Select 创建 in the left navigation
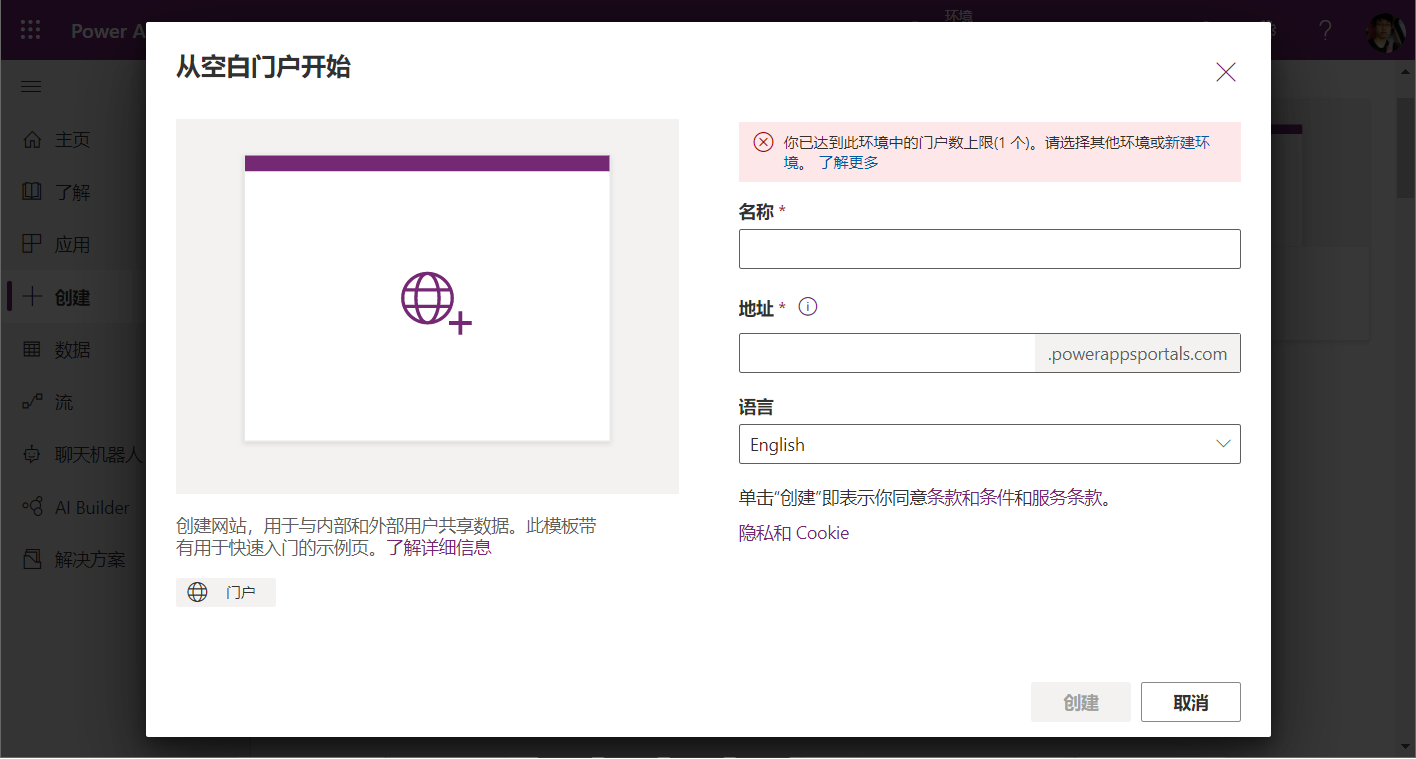The width and height of the screenshot is (1416, 759). pyautogui.click(x=74, y=297)
